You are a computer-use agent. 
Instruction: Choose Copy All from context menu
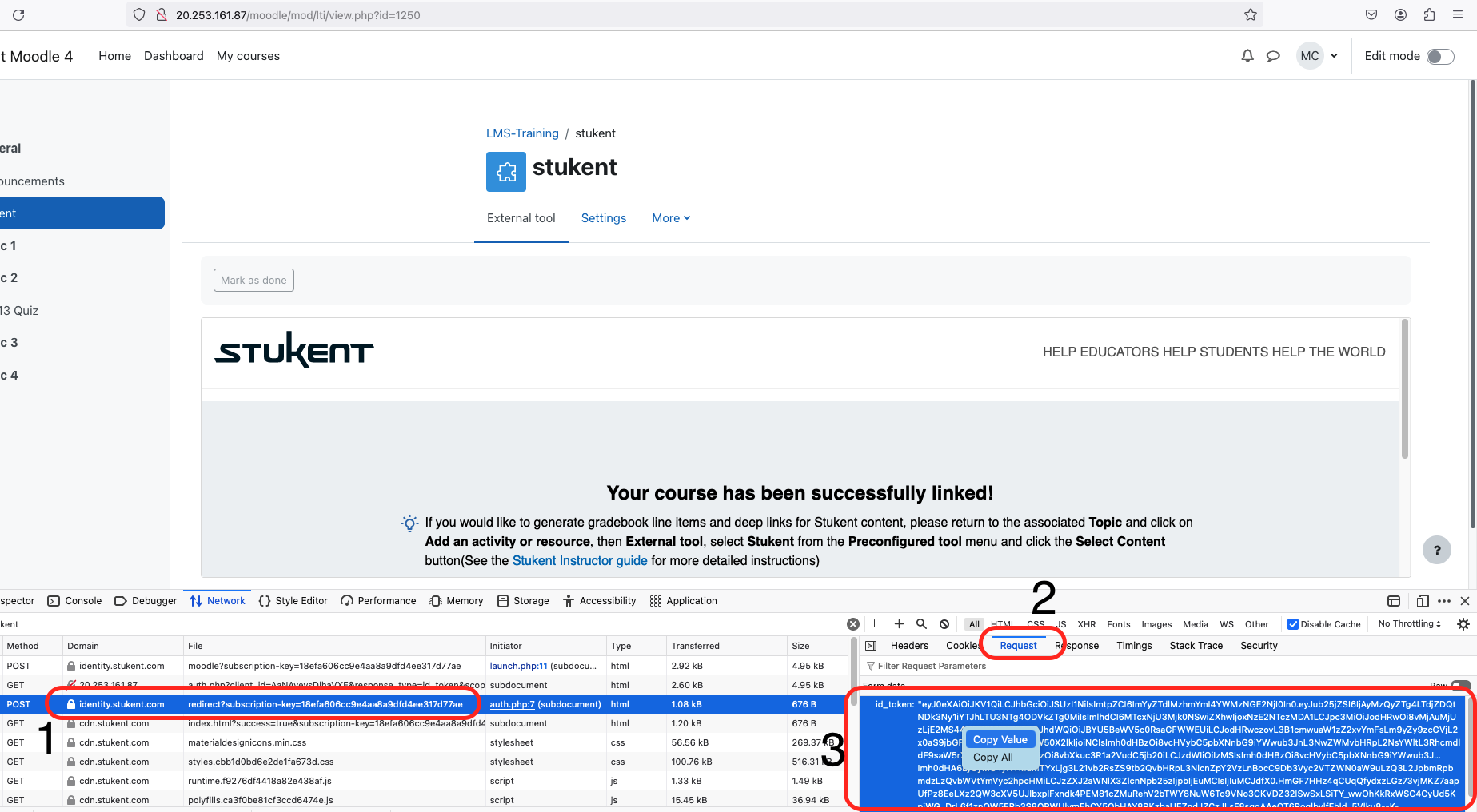993,758
